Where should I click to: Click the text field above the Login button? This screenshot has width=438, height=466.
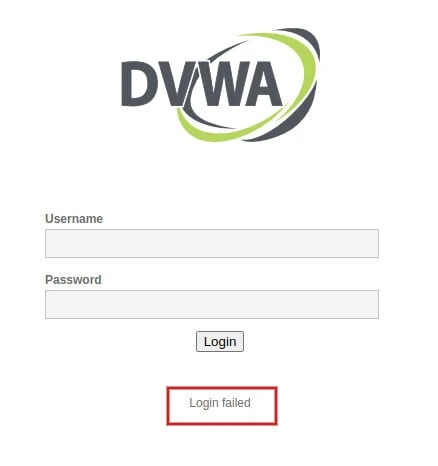212,304
